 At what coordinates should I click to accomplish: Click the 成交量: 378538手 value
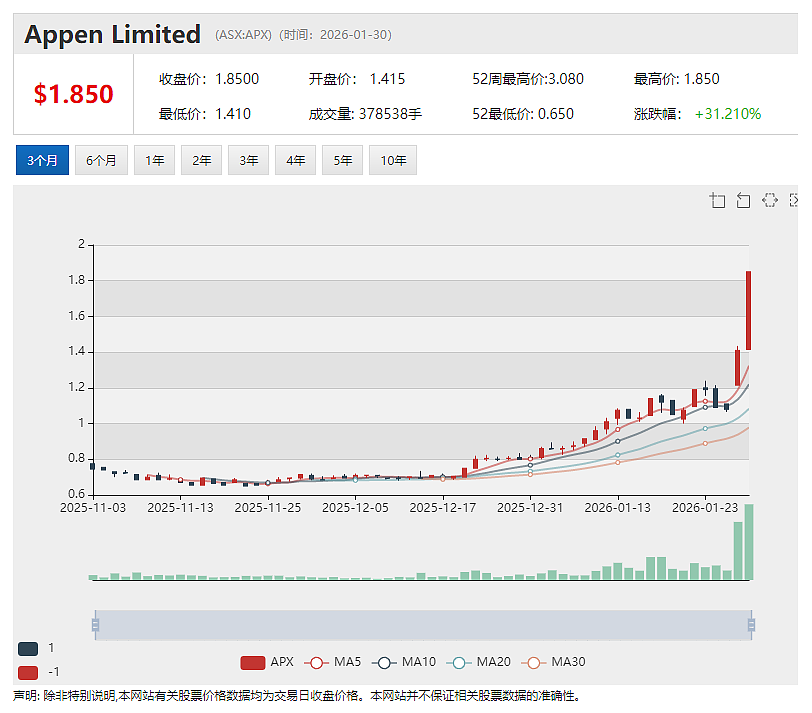[365, 114]
